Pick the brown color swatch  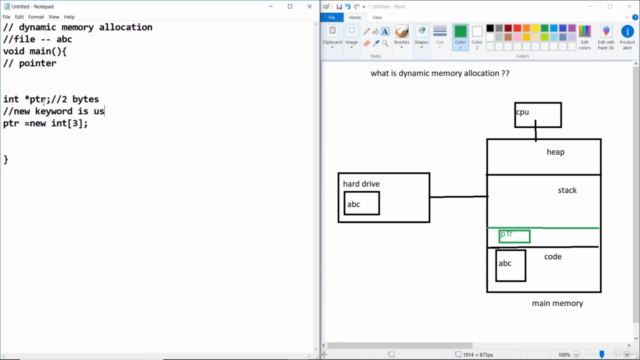coord(508,37)
